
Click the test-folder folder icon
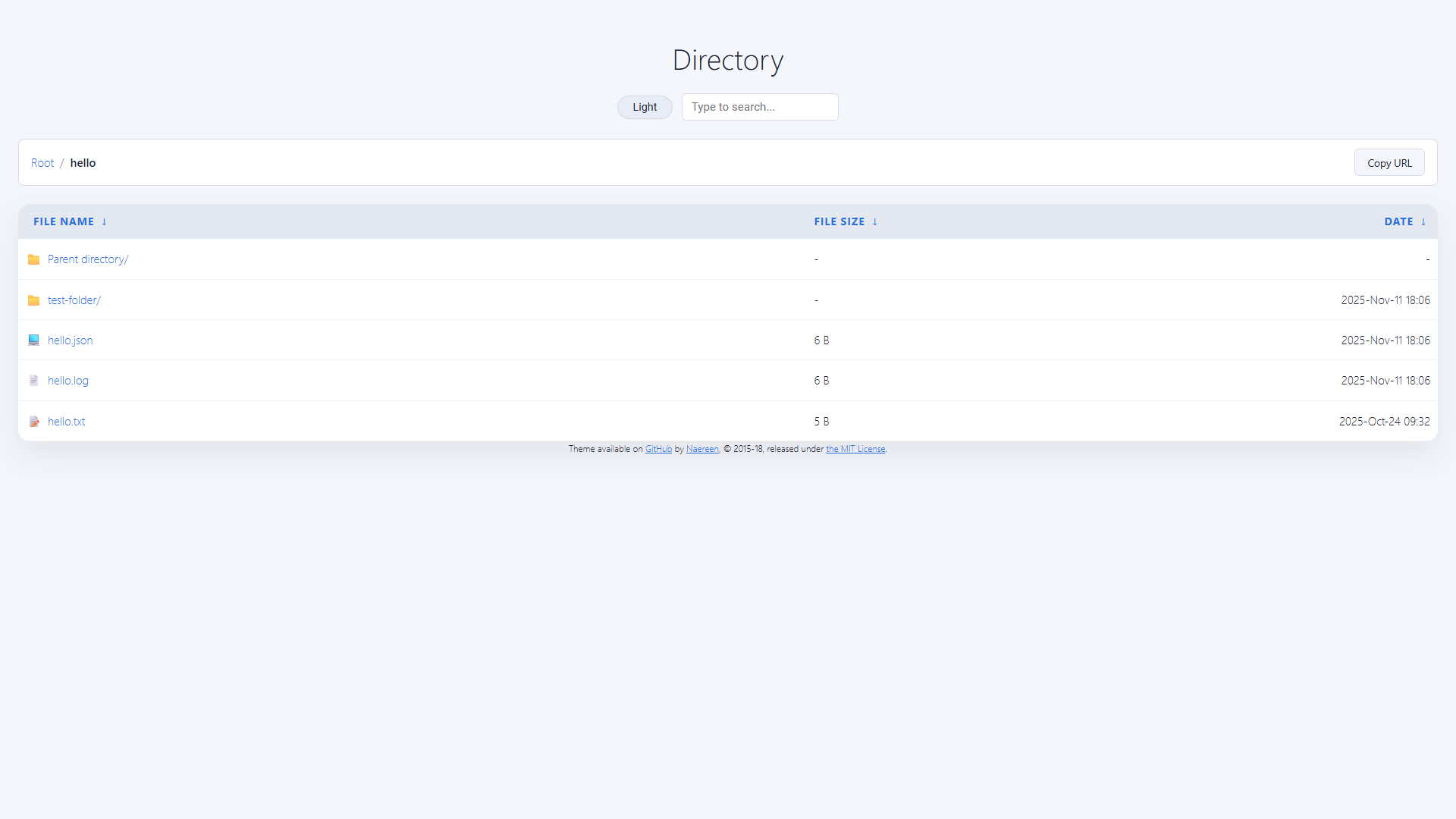33,300
